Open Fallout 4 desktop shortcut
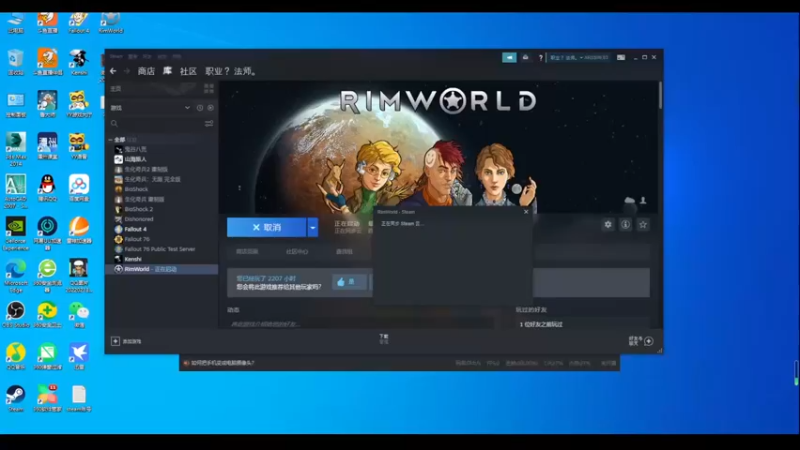Viewport: 800px width, 450px height. (x=79, y=23)
